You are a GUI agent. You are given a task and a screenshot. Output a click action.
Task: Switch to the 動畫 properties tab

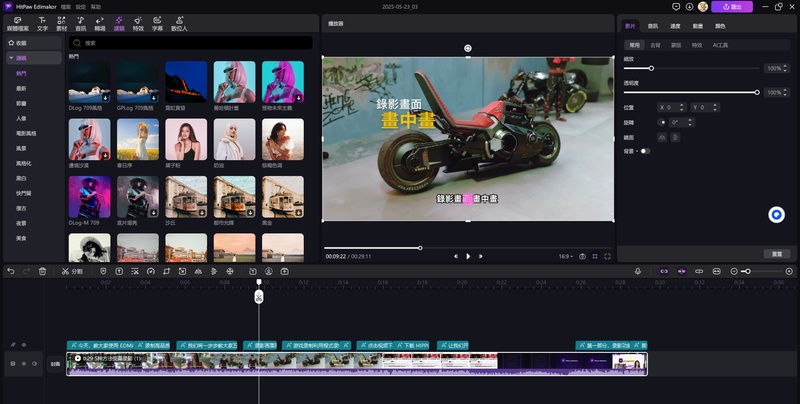697,26
